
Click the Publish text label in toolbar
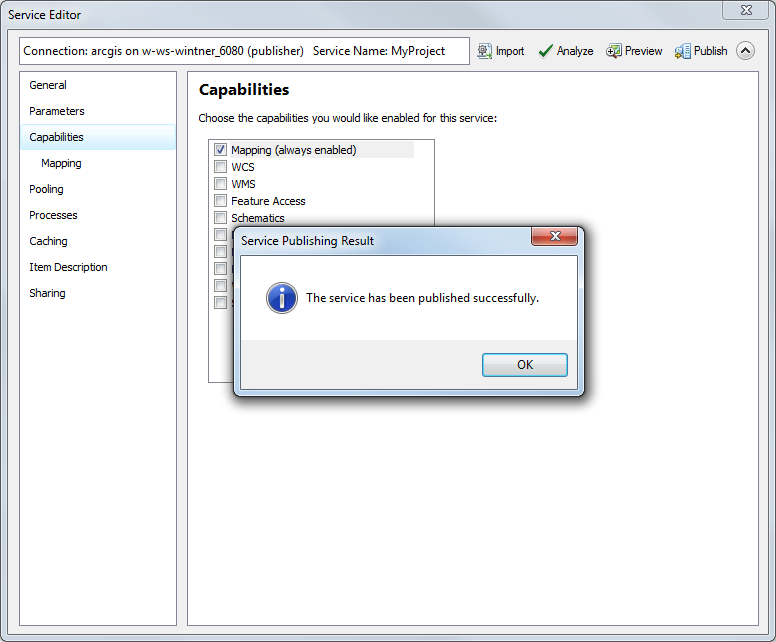(x=711, y=51)
